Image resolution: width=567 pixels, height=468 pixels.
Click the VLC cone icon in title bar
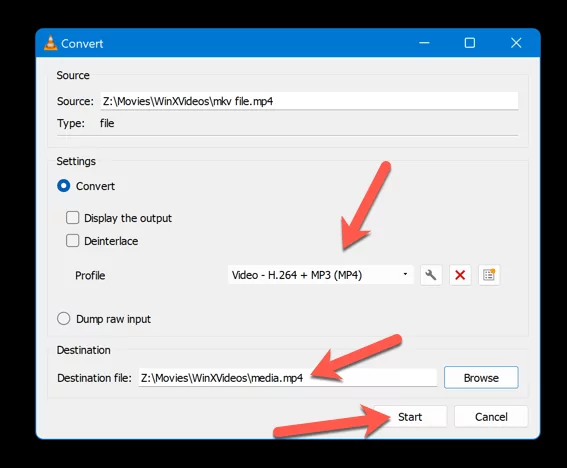(x=51, y=43)
